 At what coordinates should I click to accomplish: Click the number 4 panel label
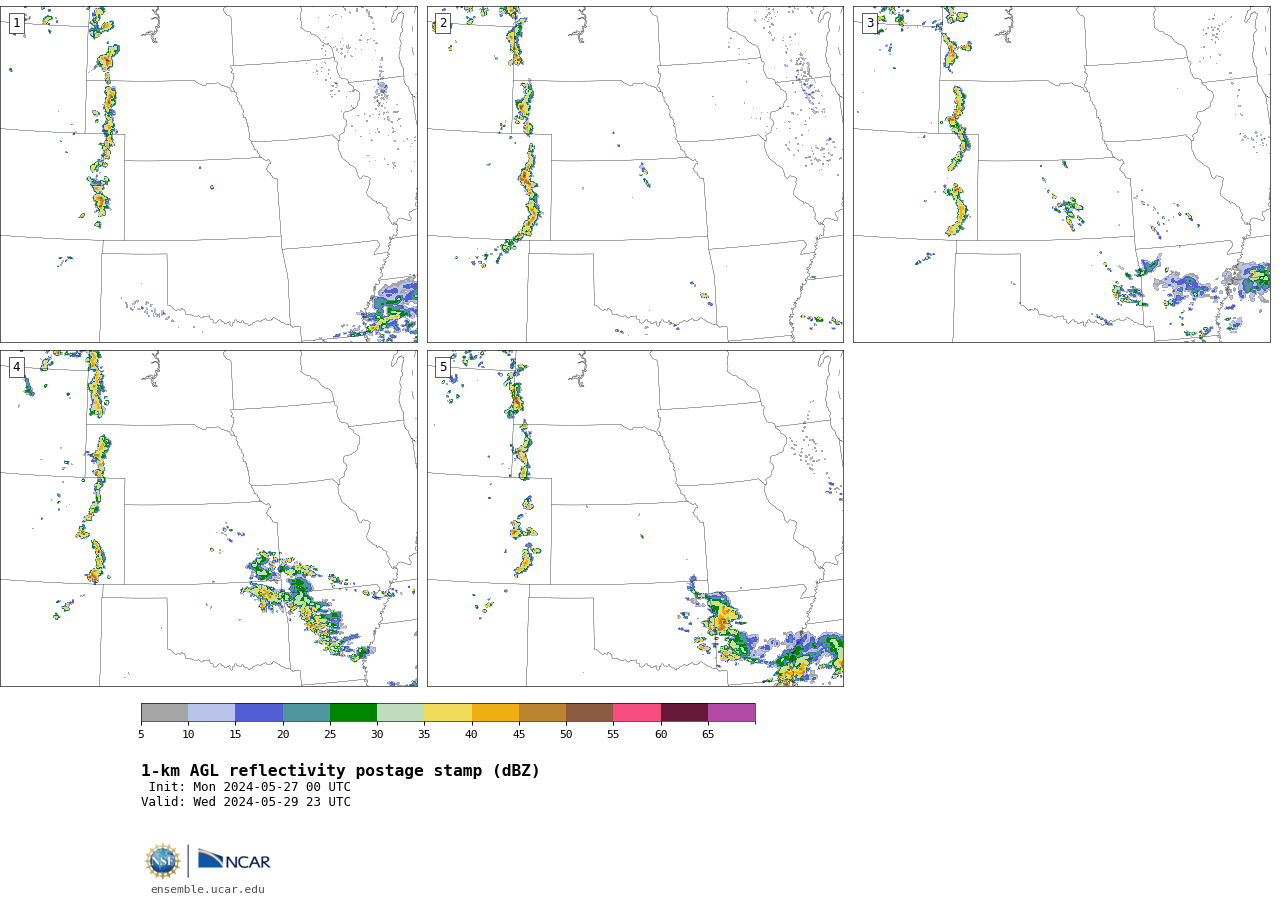[17, 367]
